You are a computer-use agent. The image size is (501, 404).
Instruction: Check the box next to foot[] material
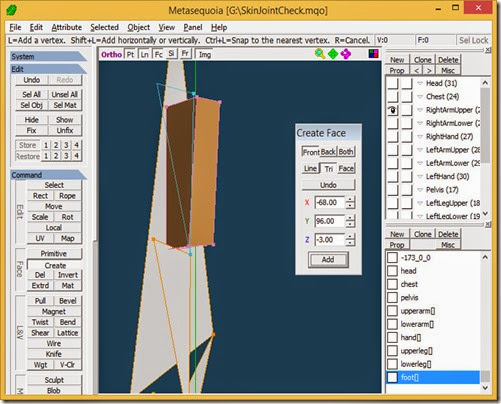coord(393,377)
